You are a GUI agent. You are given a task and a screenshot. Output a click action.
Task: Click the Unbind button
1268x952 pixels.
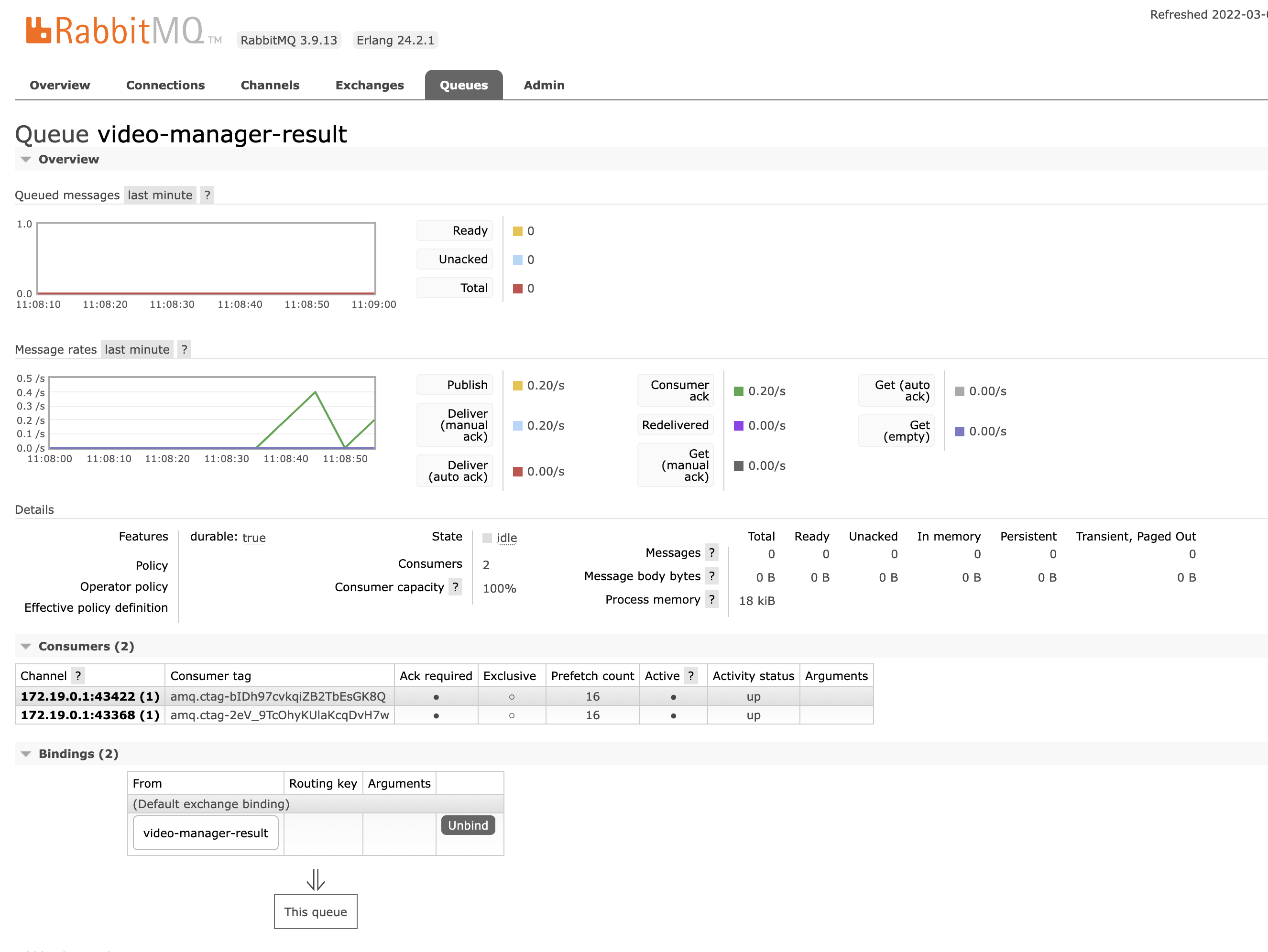468,825
